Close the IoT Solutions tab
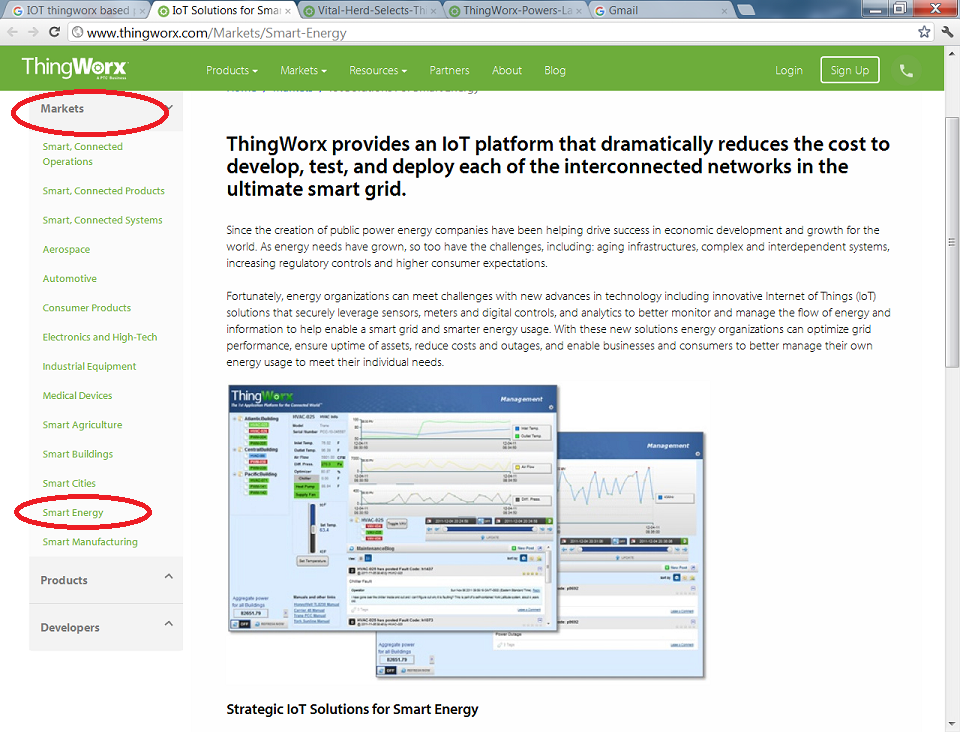This screenshot has width=960, height=732. pos(288,11)
